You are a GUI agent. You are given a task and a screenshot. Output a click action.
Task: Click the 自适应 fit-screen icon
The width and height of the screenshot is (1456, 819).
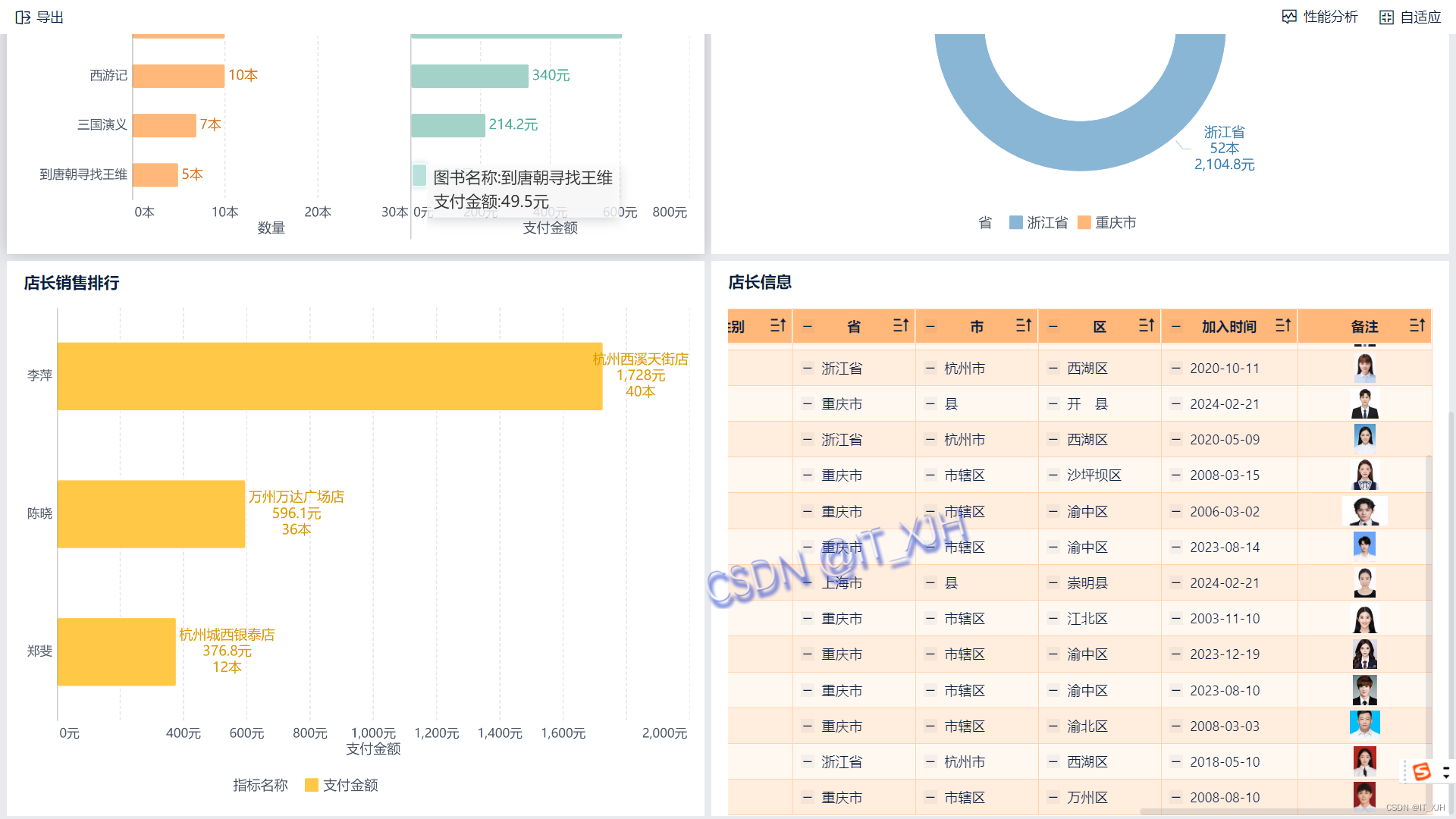[1386, 17]
